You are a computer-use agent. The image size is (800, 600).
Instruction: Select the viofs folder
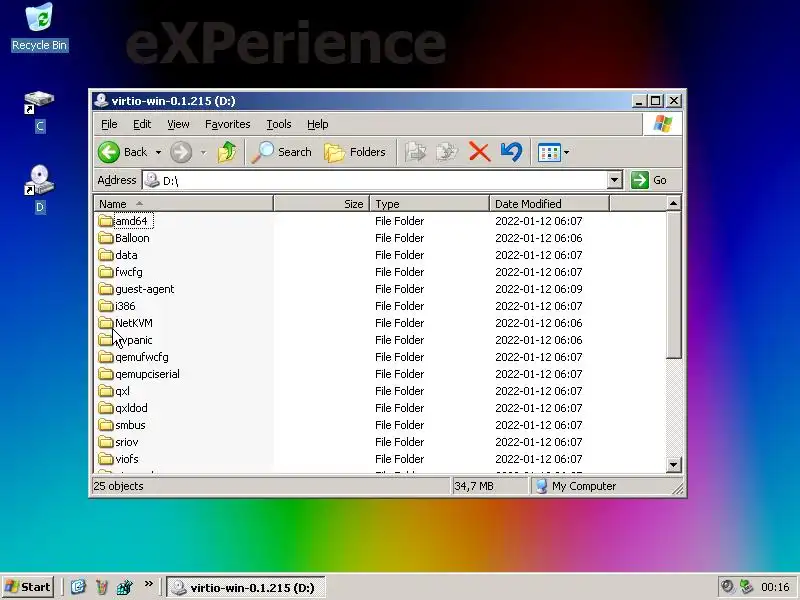(x=118, y=459)
